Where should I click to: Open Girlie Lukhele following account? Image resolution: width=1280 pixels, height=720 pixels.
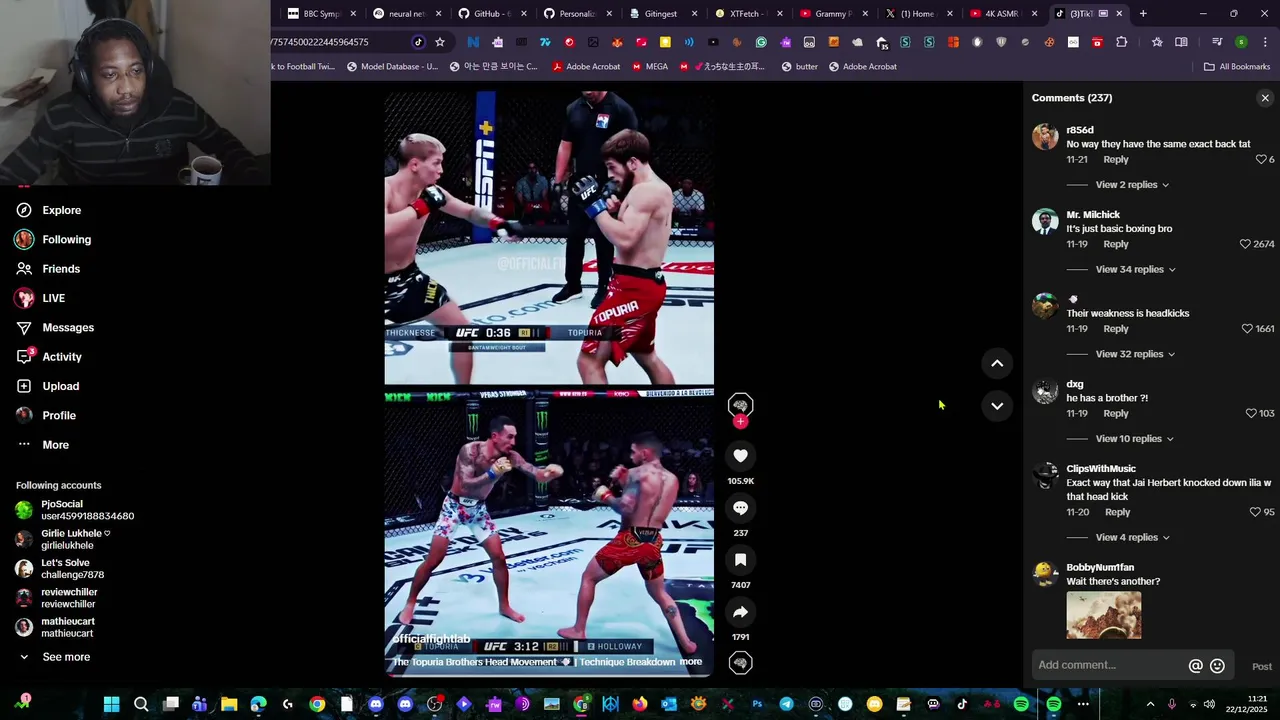click(63, 539)
